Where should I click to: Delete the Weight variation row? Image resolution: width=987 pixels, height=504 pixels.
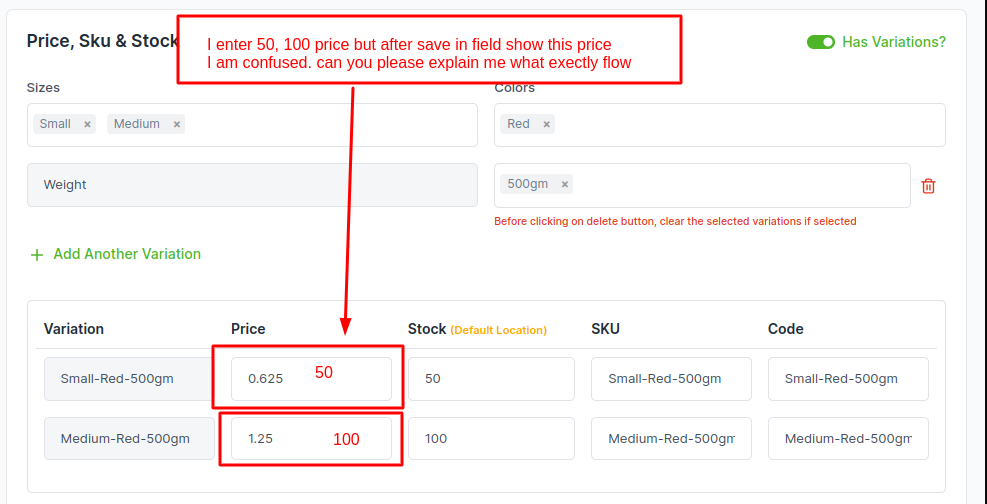click(x=928, y=186)
